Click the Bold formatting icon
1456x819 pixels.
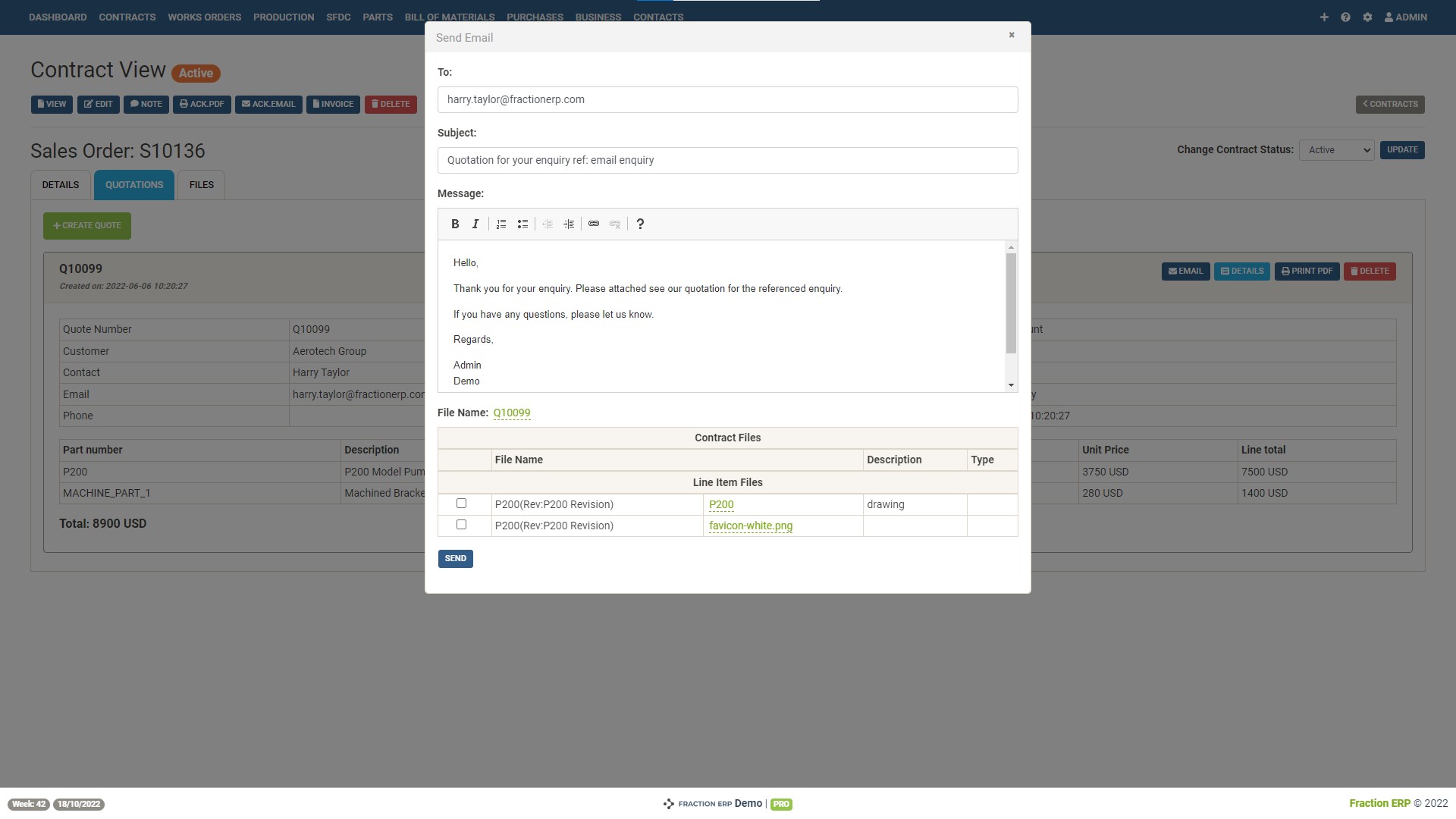pyautogui.click(x=456, y=223)
